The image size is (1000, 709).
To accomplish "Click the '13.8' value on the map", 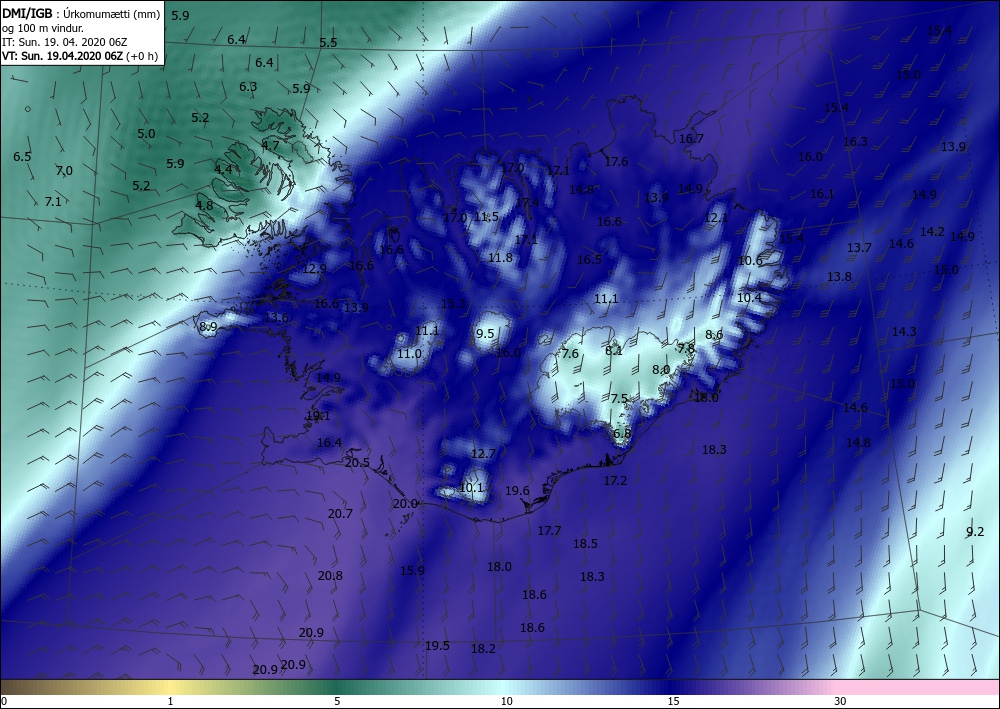I will pos(839,277).
